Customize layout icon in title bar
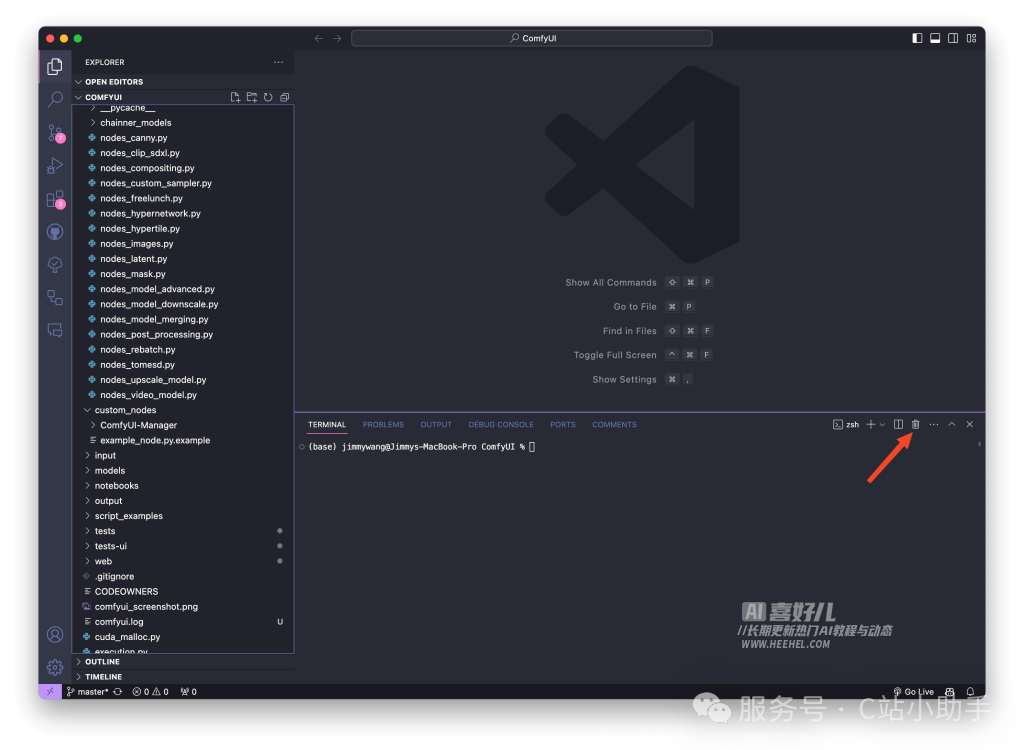Viewport: 1024px width, 750px height. click(972, 39)
